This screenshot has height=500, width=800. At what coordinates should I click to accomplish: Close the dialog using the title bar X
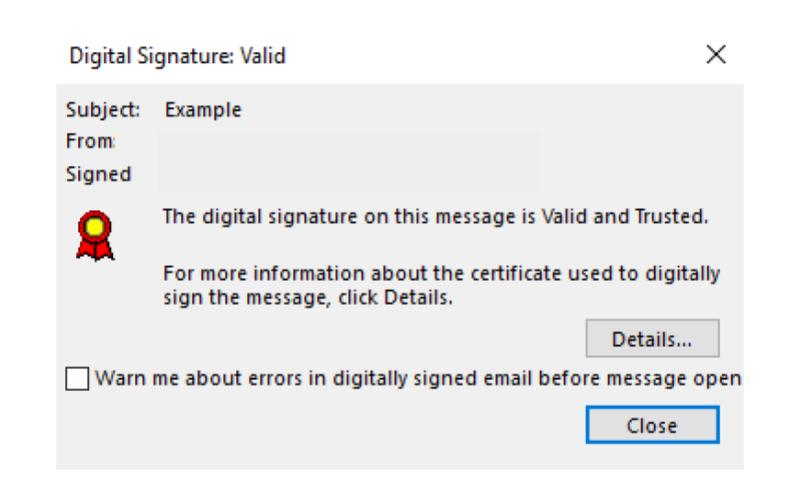coord(715,58)
